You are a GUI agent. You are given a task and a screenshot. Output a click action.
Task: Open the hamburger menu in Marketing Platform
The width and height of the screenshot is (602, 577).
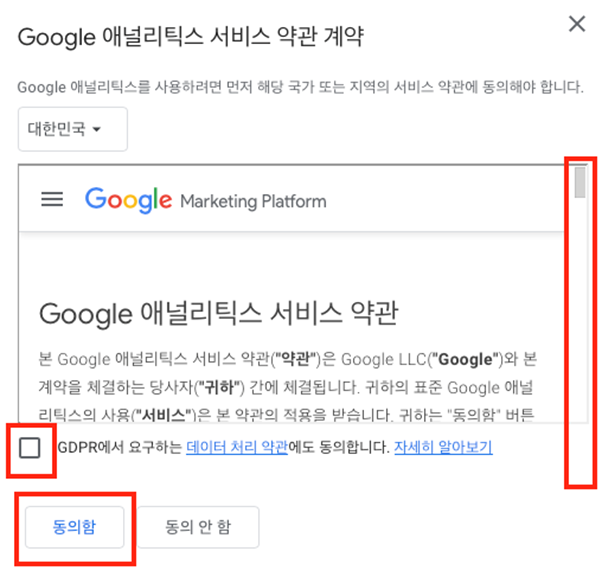52,200
